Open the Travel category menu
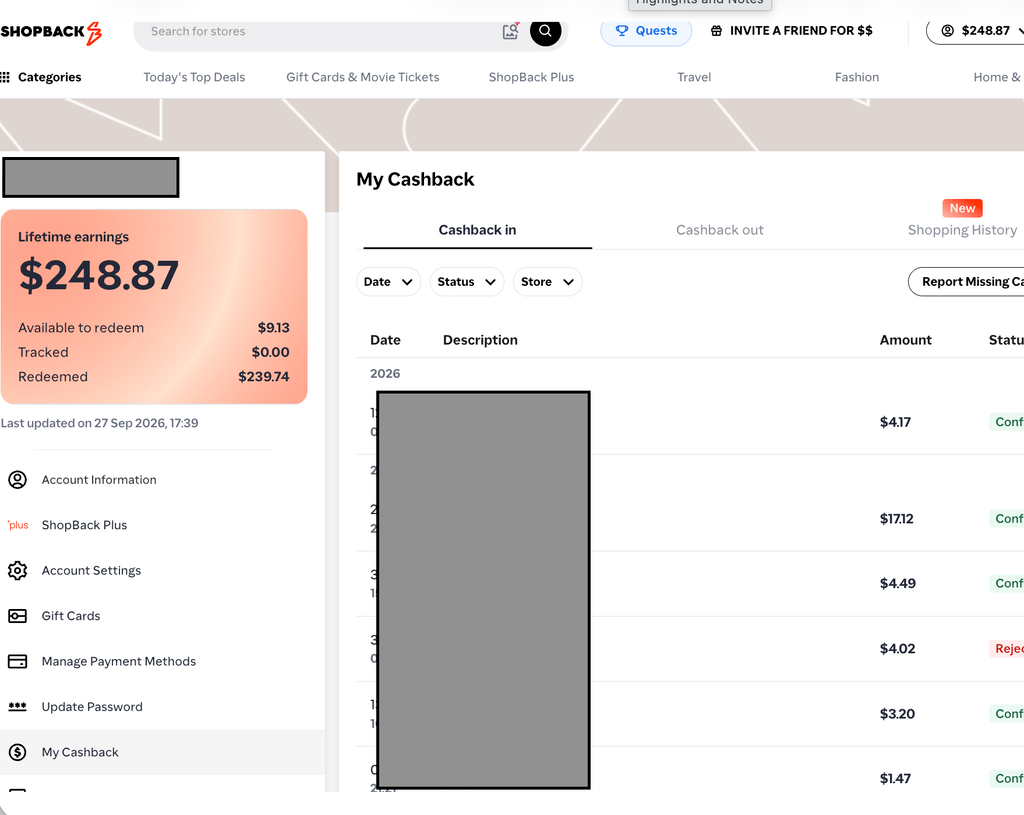This screenshot has height=815, width=1024. coord(694,77)
